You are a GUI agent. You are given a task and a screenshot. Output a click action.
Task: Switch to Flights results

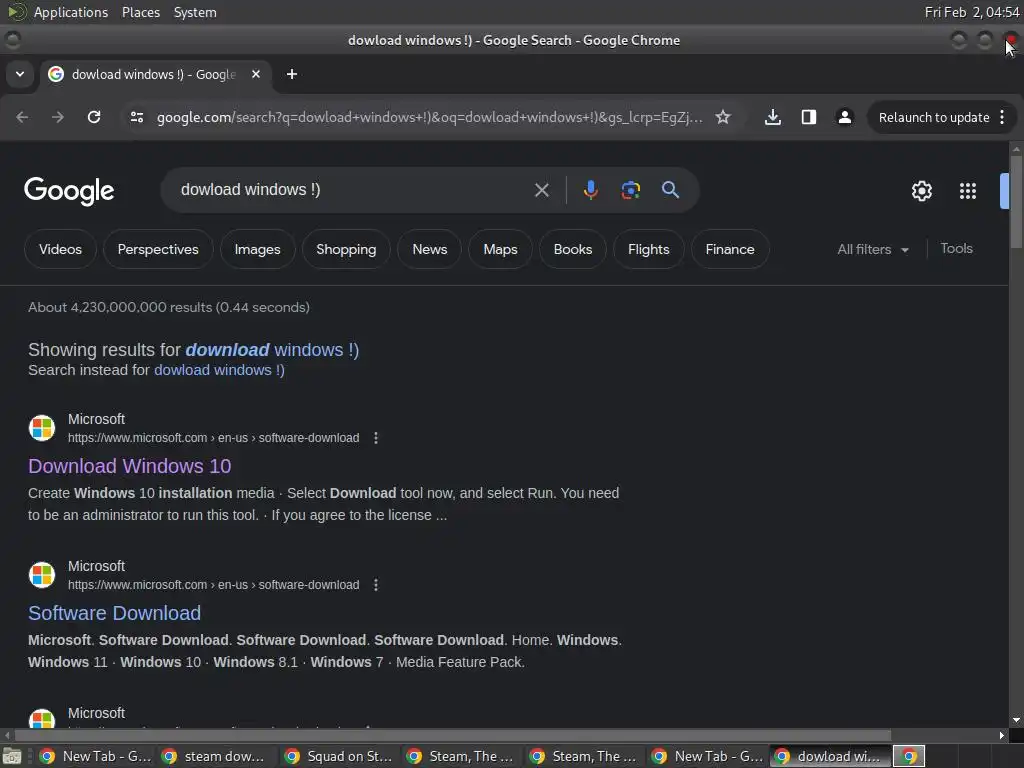click(x=648, y=249)
